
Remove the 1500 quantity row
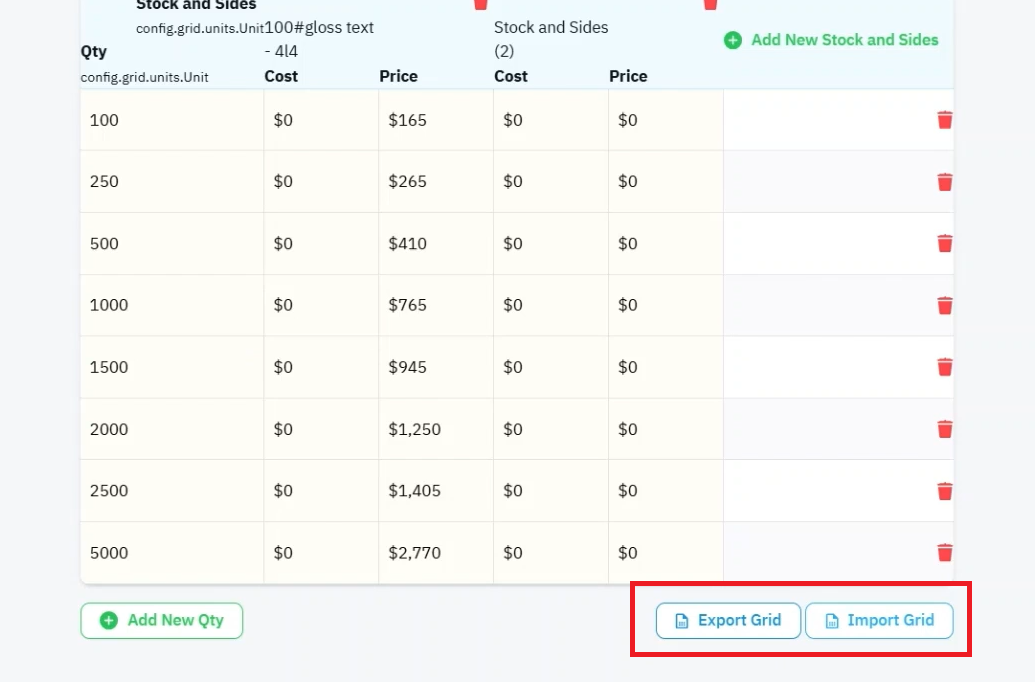point(945,367)
